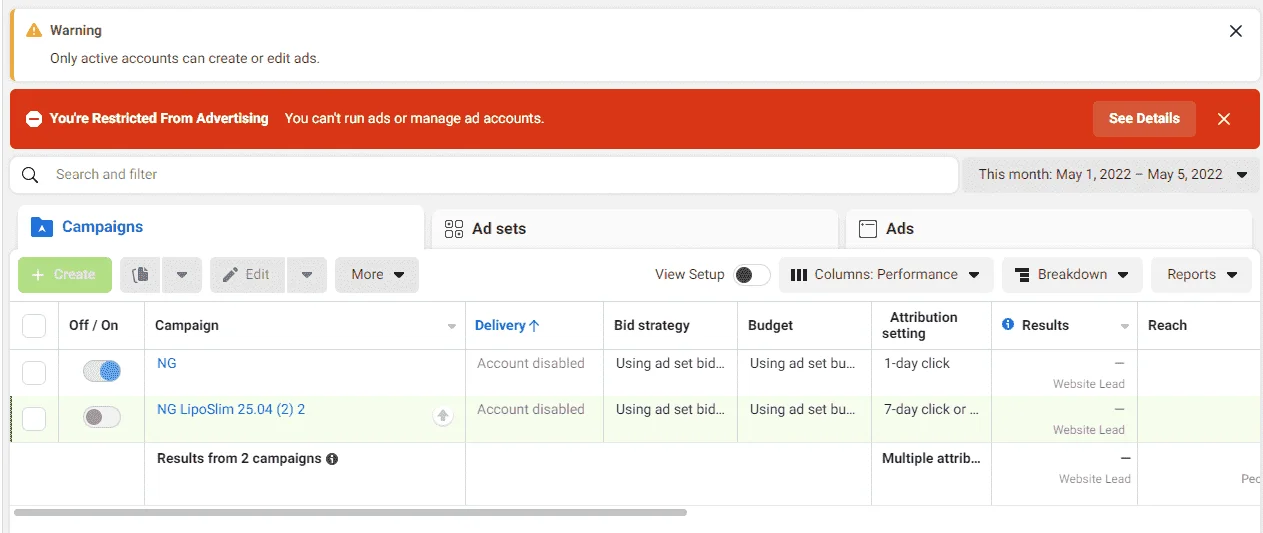Open the Campaign column header dropdown arrow
The width and height of the screenshot is (1263, 533).
(451, 327)
